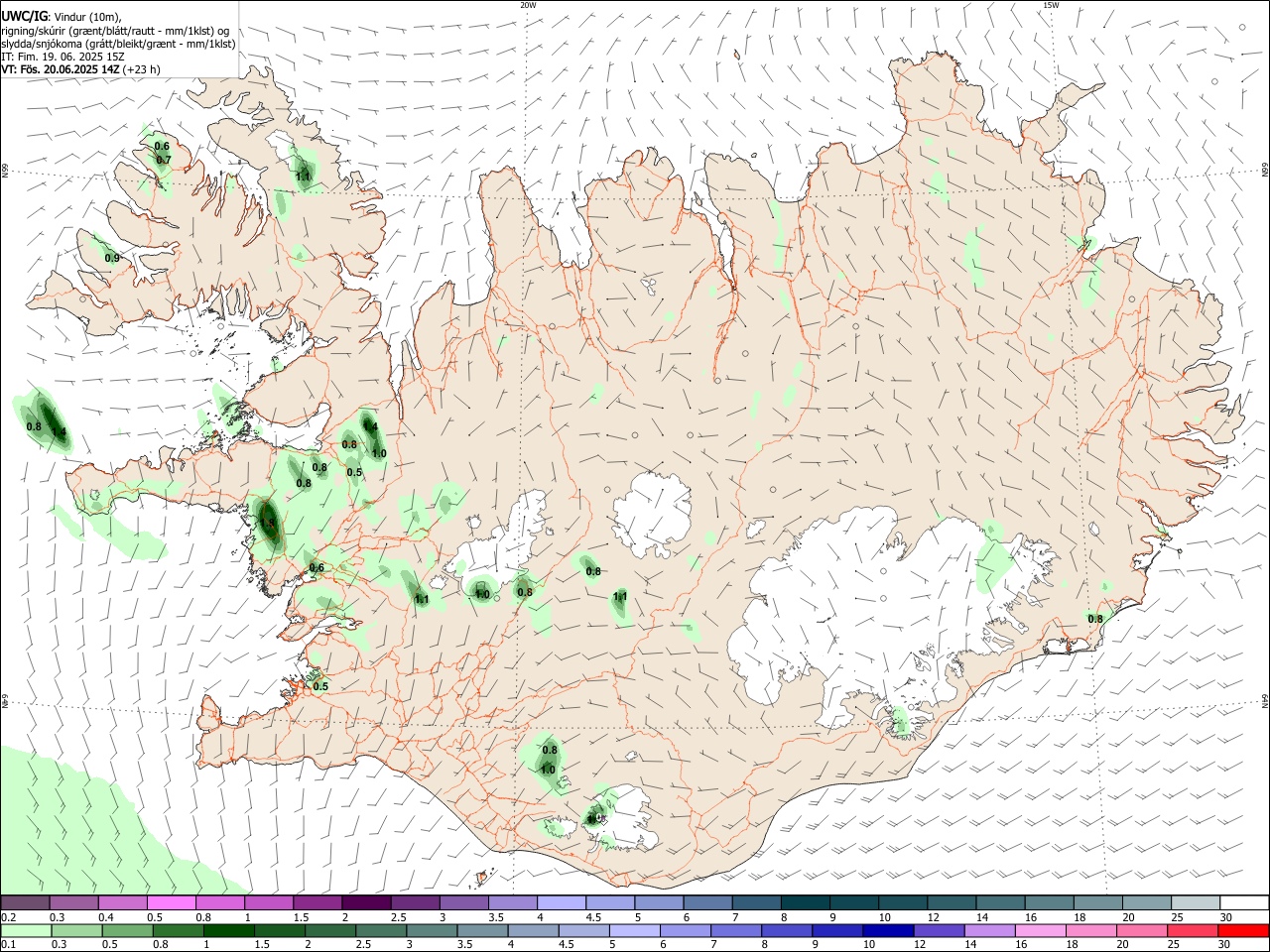The image size is (1270, 952).
Task: Click the 'VT: Fös. 20.06.2025 14Z (+23 h)' line
Action: click(80, 69)
